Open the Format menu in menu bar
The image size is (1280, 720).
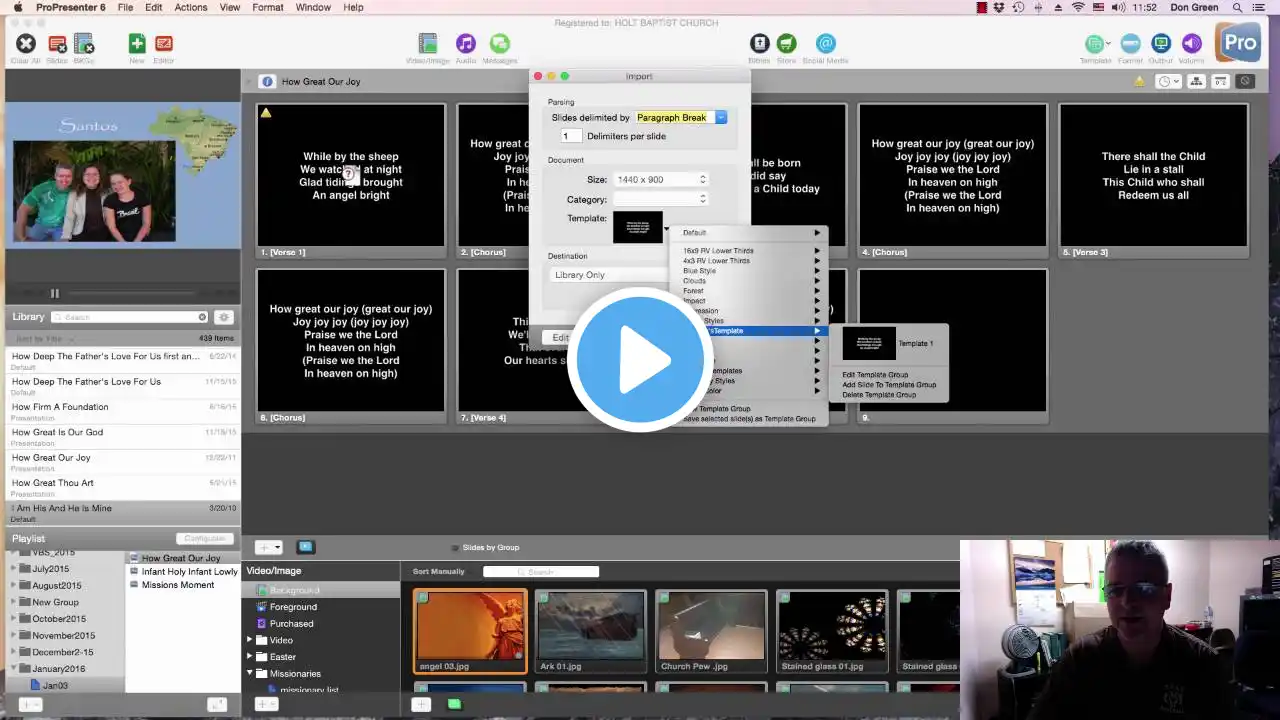267,7
